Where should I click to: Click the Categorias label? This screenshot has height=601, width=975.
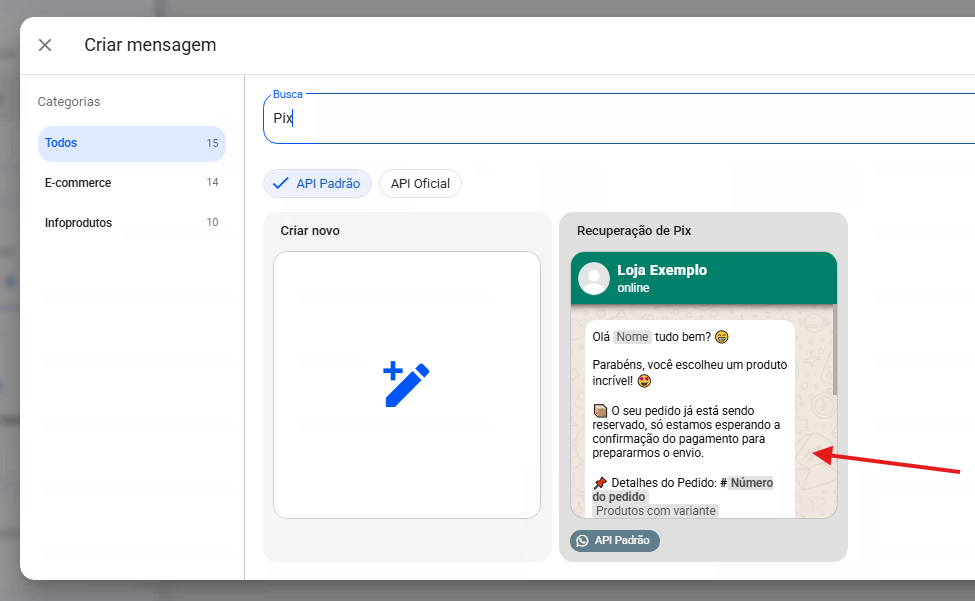tap(68, 101)
